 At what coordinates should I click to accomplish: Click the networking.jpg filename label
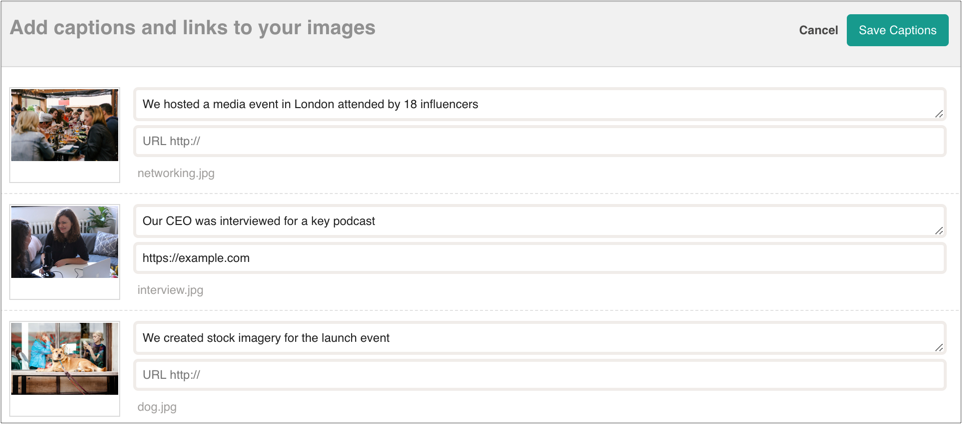tap(176, 173)
